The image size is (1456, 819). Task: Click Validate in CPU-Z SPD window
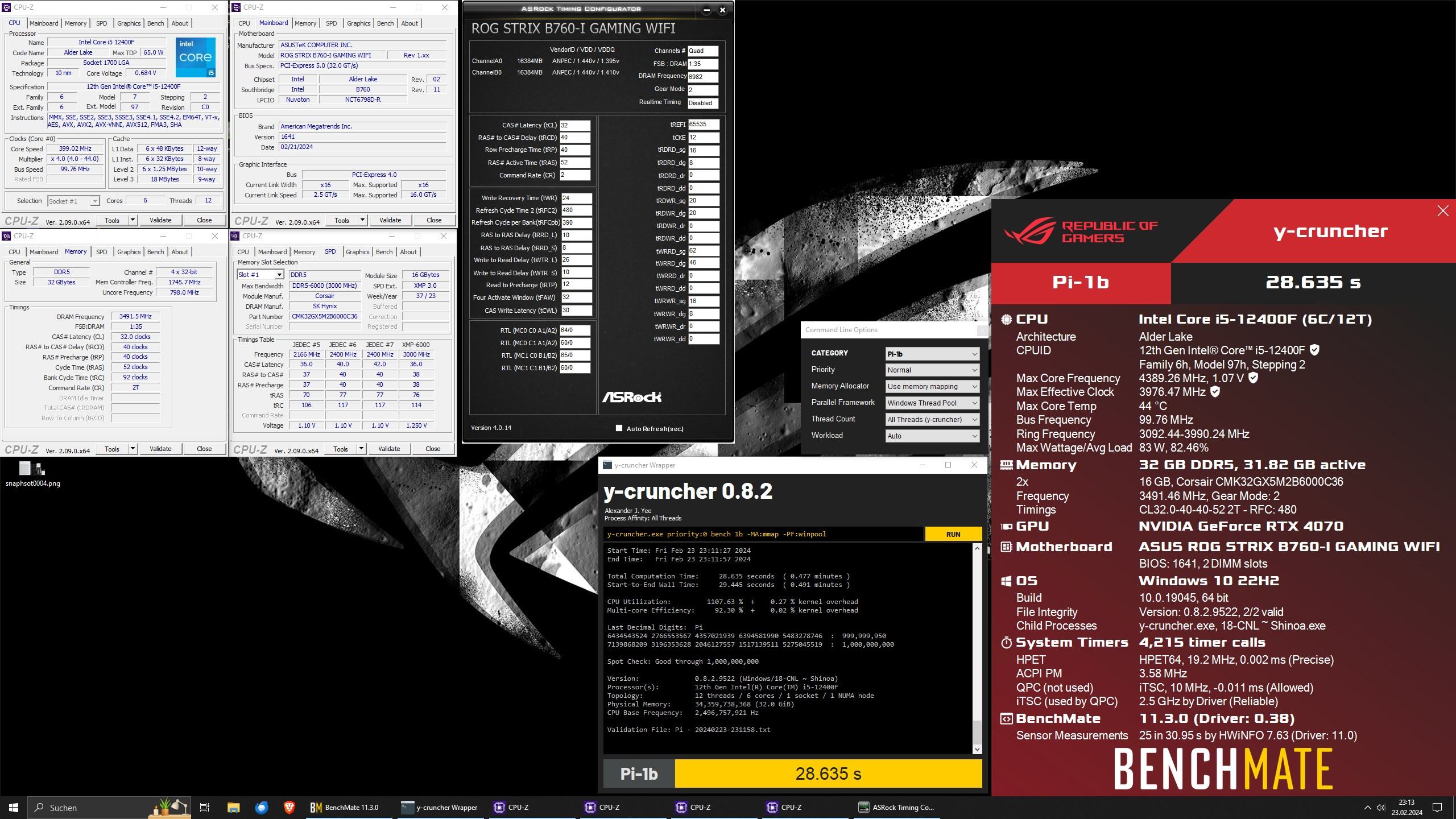(x=389, y=449)
